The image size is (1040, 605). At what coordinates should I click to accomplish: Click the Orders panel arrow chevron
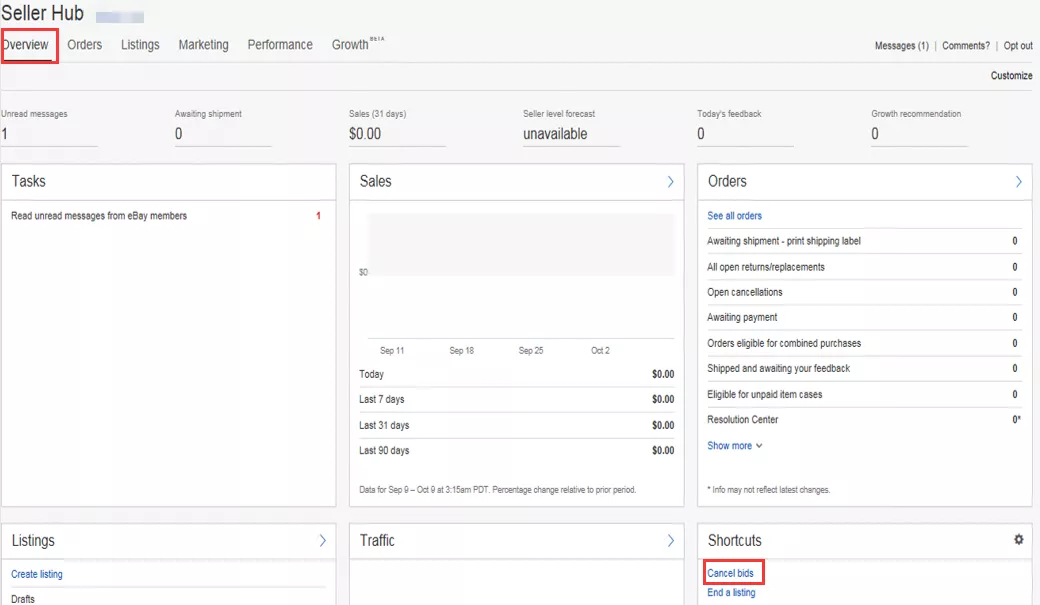pos(1018,182)
